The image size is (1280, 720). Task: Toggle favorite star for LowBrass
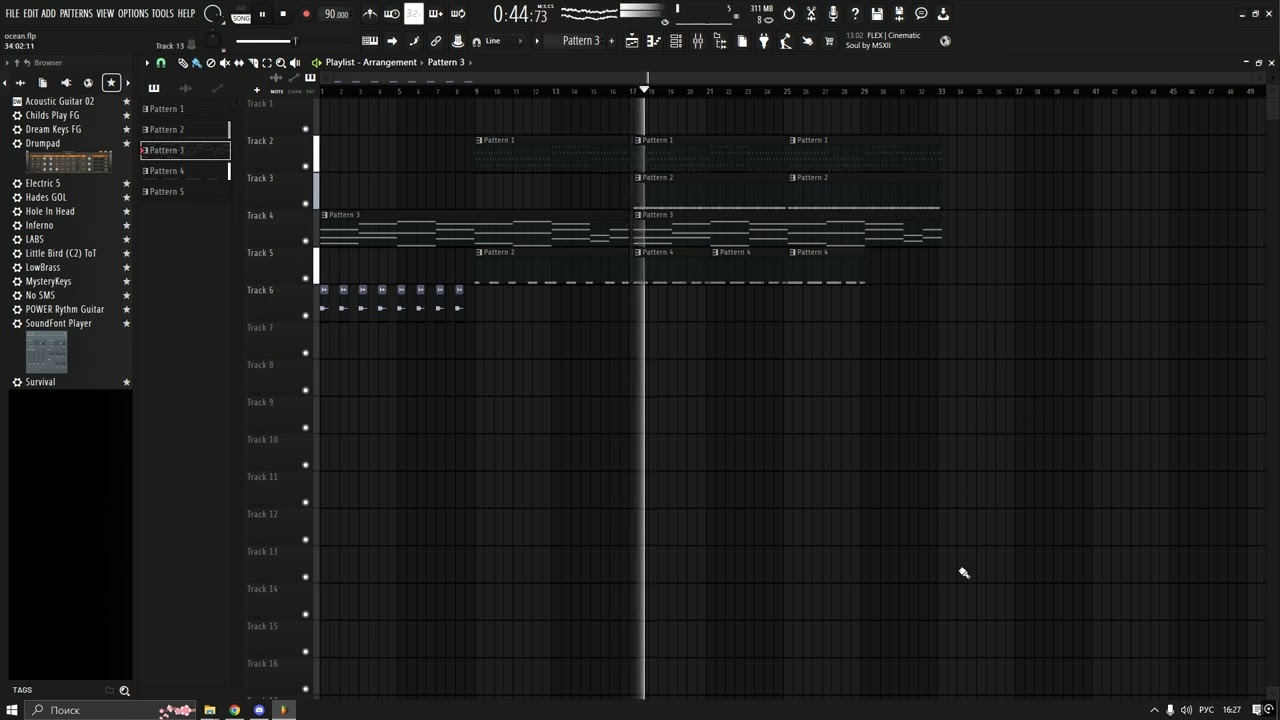[126, 267]
